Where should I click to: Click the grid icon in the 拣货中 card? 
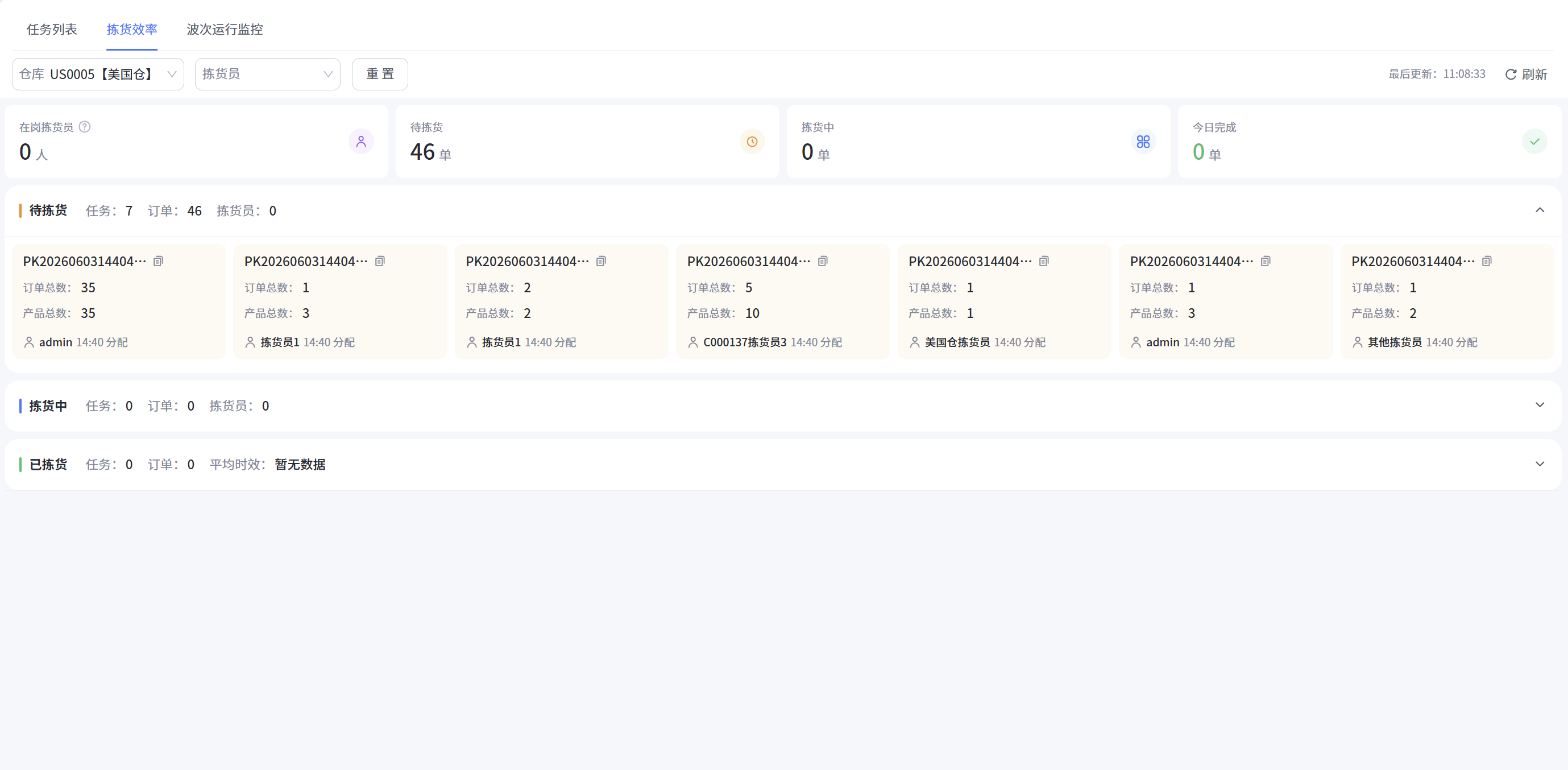(1143, 142)
